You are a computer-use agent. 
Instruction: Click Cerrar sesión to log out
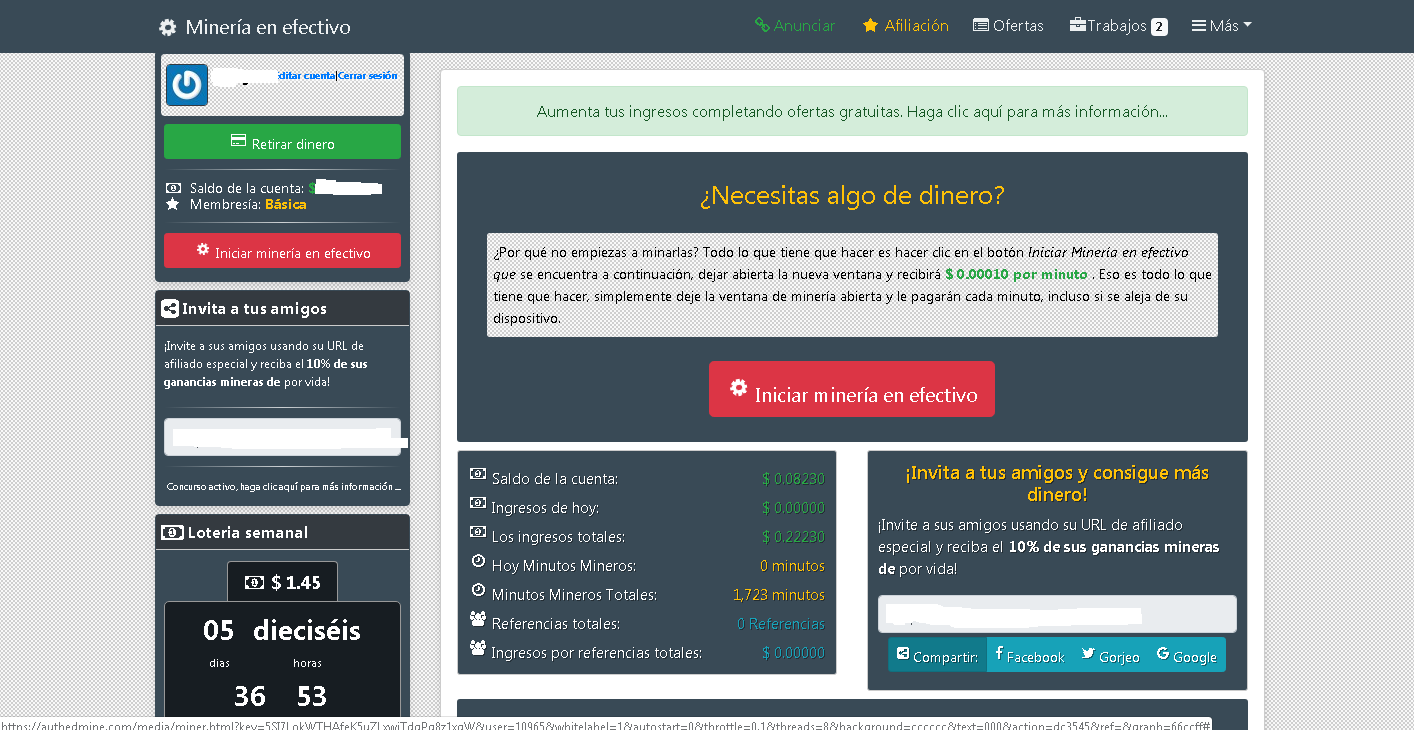point(368,76)
